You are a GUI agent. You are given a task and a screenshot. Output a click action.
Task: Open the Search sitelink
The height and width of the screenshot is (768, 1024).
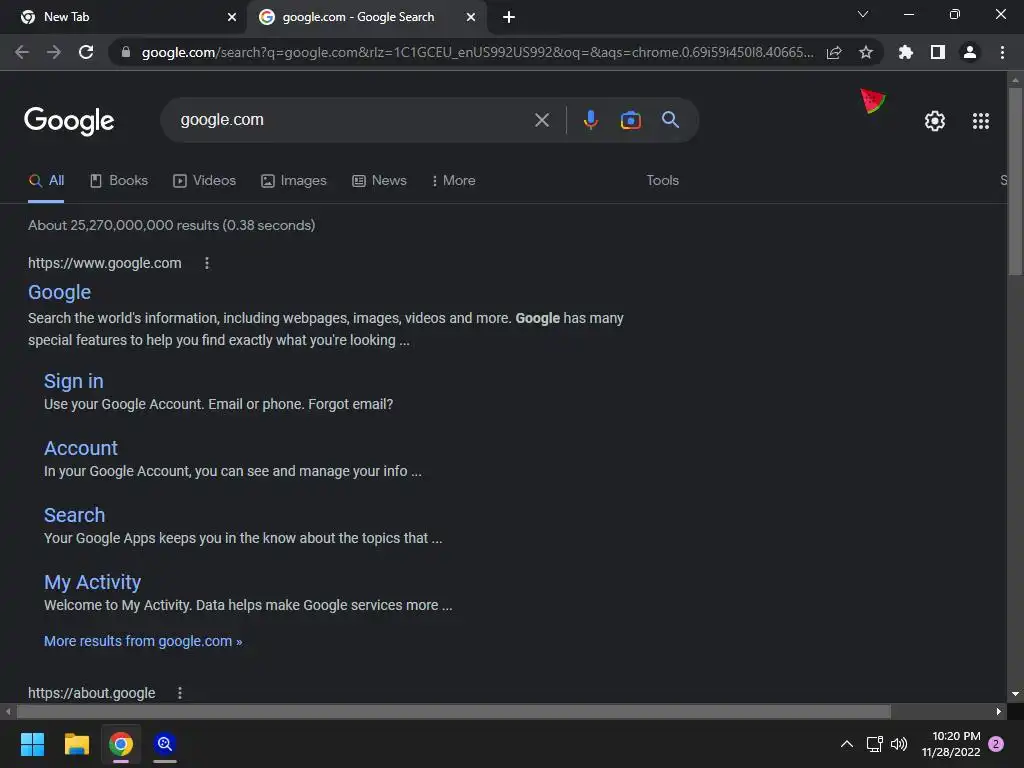coord(74,515)
